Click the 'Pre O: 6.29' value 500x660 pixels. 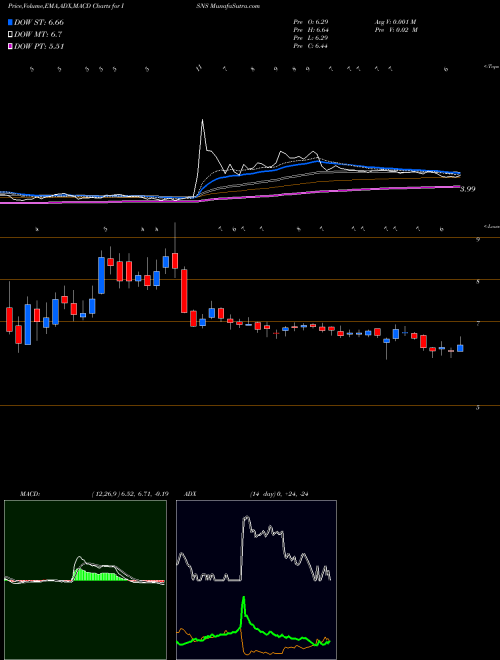[311, 22]
